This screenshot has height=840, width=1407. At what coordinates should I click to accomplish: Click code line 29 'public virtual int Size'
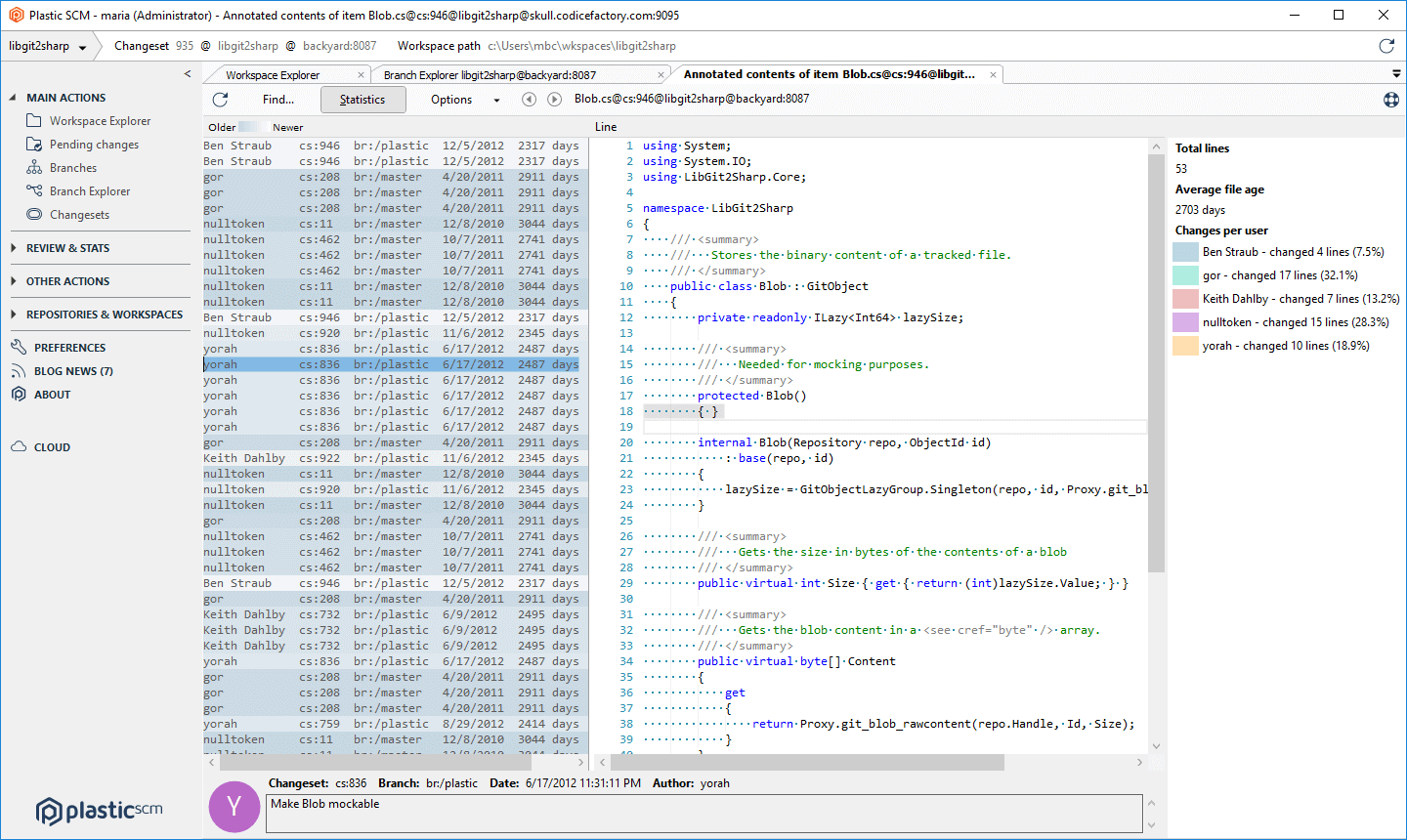pos(913,583)
